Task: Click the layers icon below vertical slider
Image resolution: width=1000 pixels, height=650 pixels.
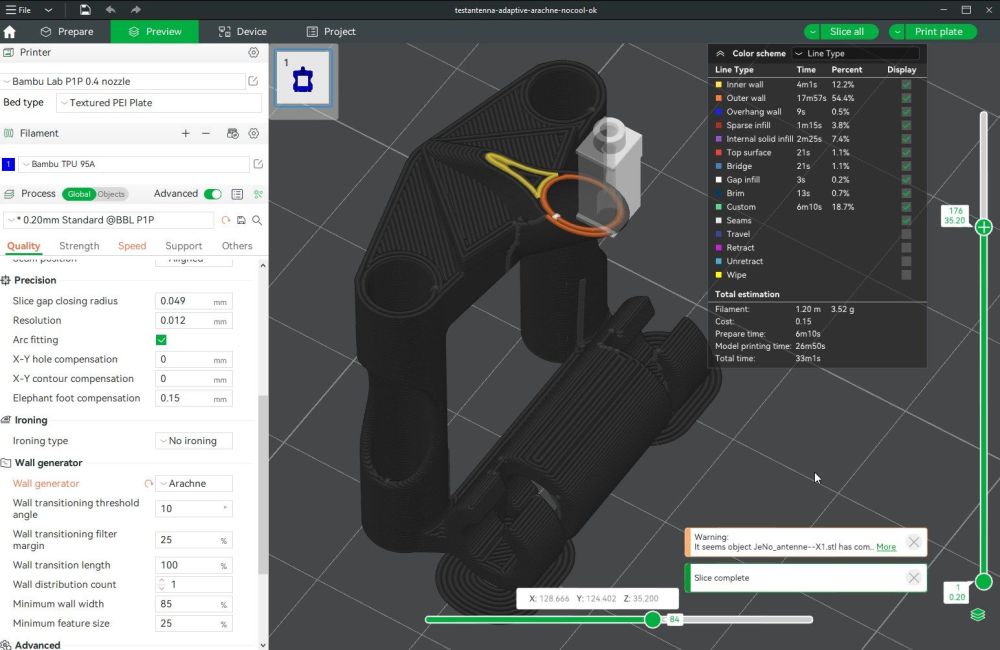Action: (978, 614)
